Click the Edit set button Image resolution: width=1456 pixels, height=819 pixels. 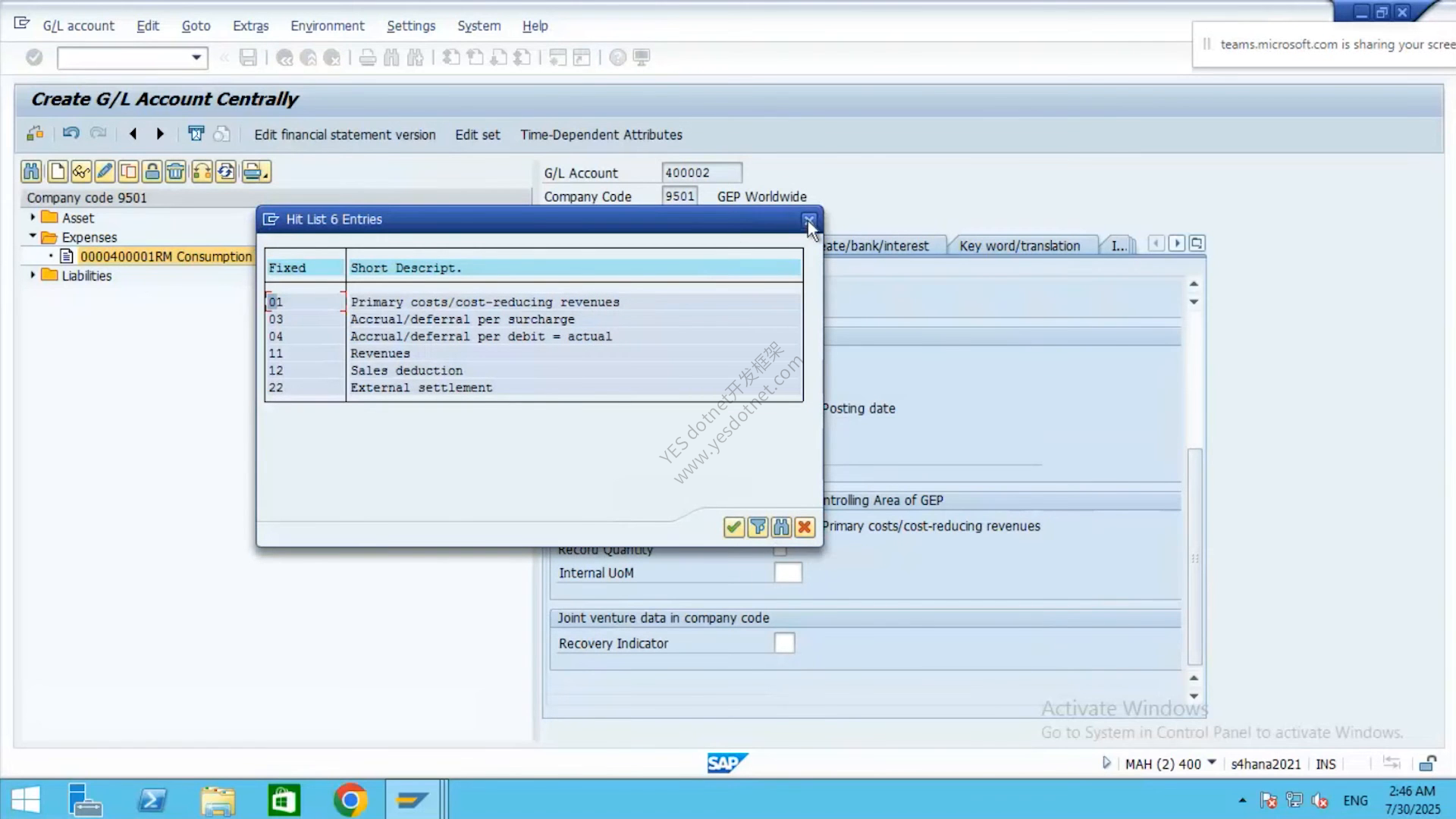click(478, 135)
